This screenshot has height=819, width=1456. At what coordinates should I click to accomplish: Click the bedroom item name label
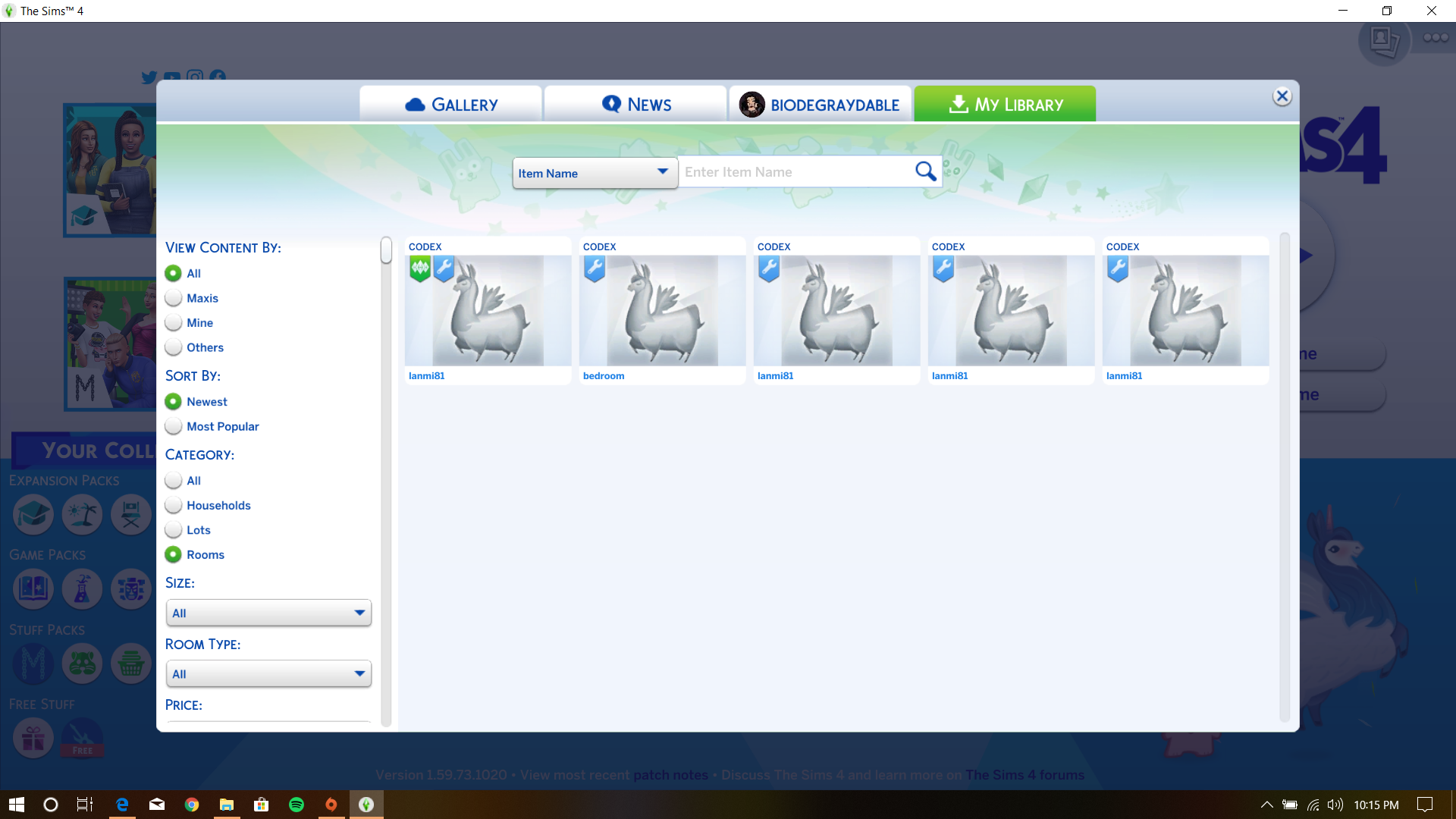click(604, 375)
